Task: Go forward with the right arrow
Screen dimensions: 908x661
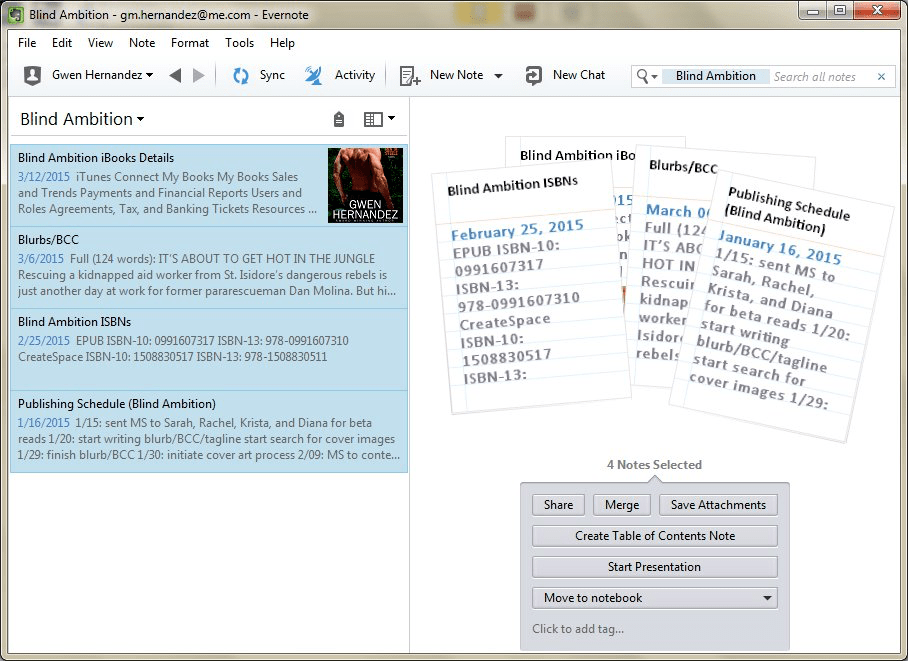Action: tap(199, 75)
